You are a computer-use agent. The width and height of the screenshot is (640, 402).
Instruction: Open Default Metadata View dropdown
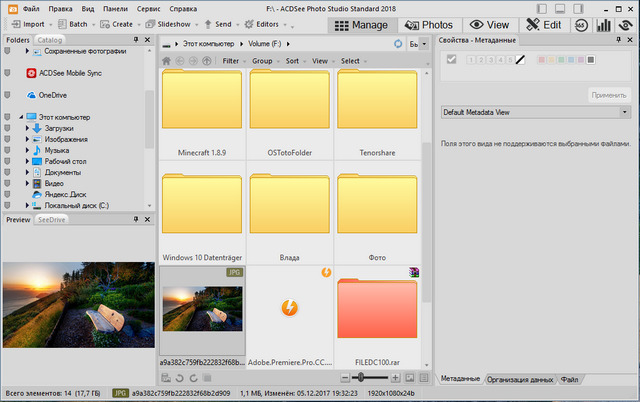point(535,112)
